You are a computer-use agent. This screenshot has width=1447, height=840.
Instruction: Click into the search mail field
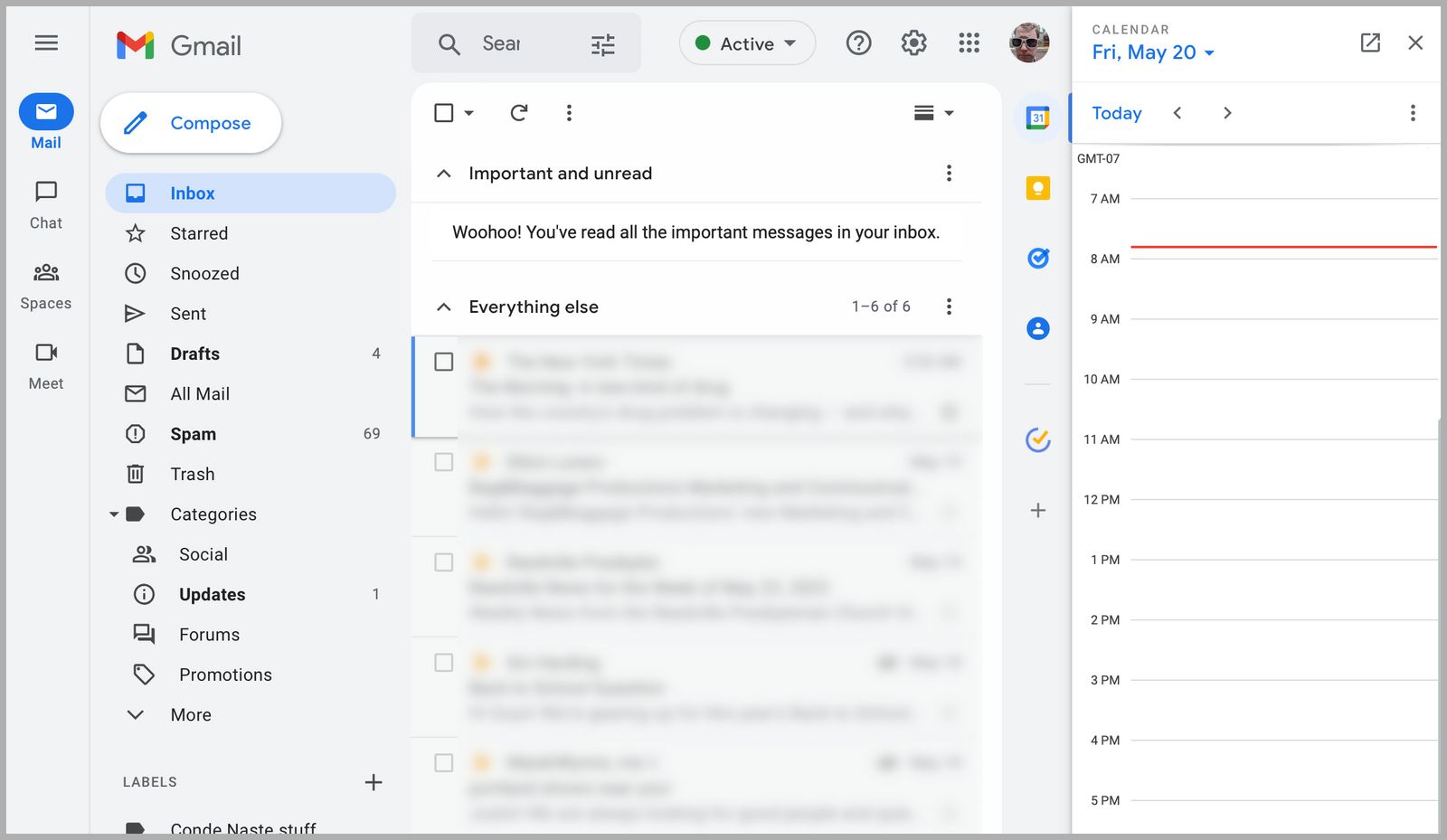(525, 43)
